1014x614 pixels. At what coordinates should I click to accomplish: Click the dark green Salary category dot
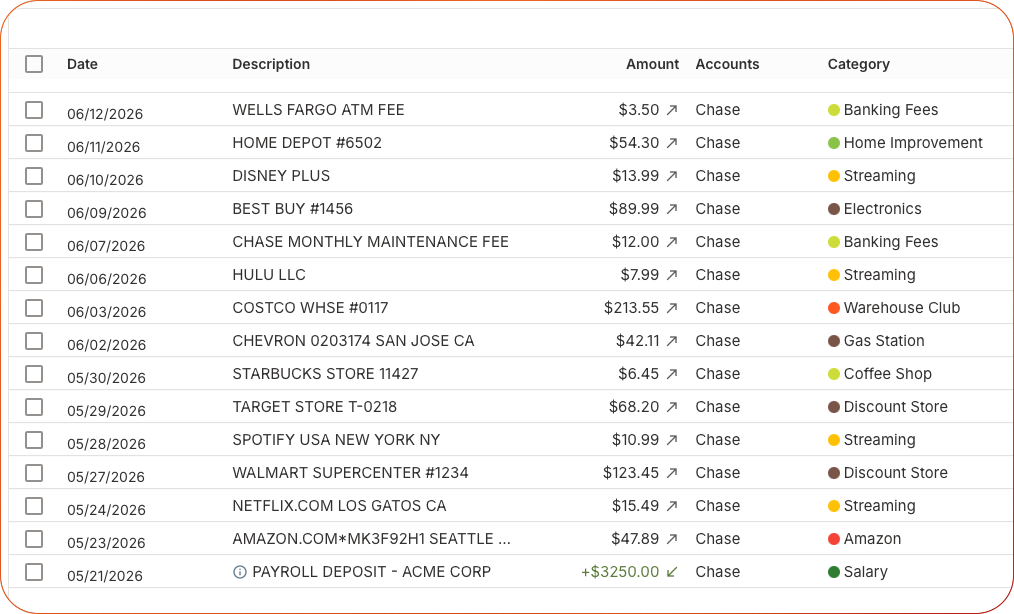834,572
